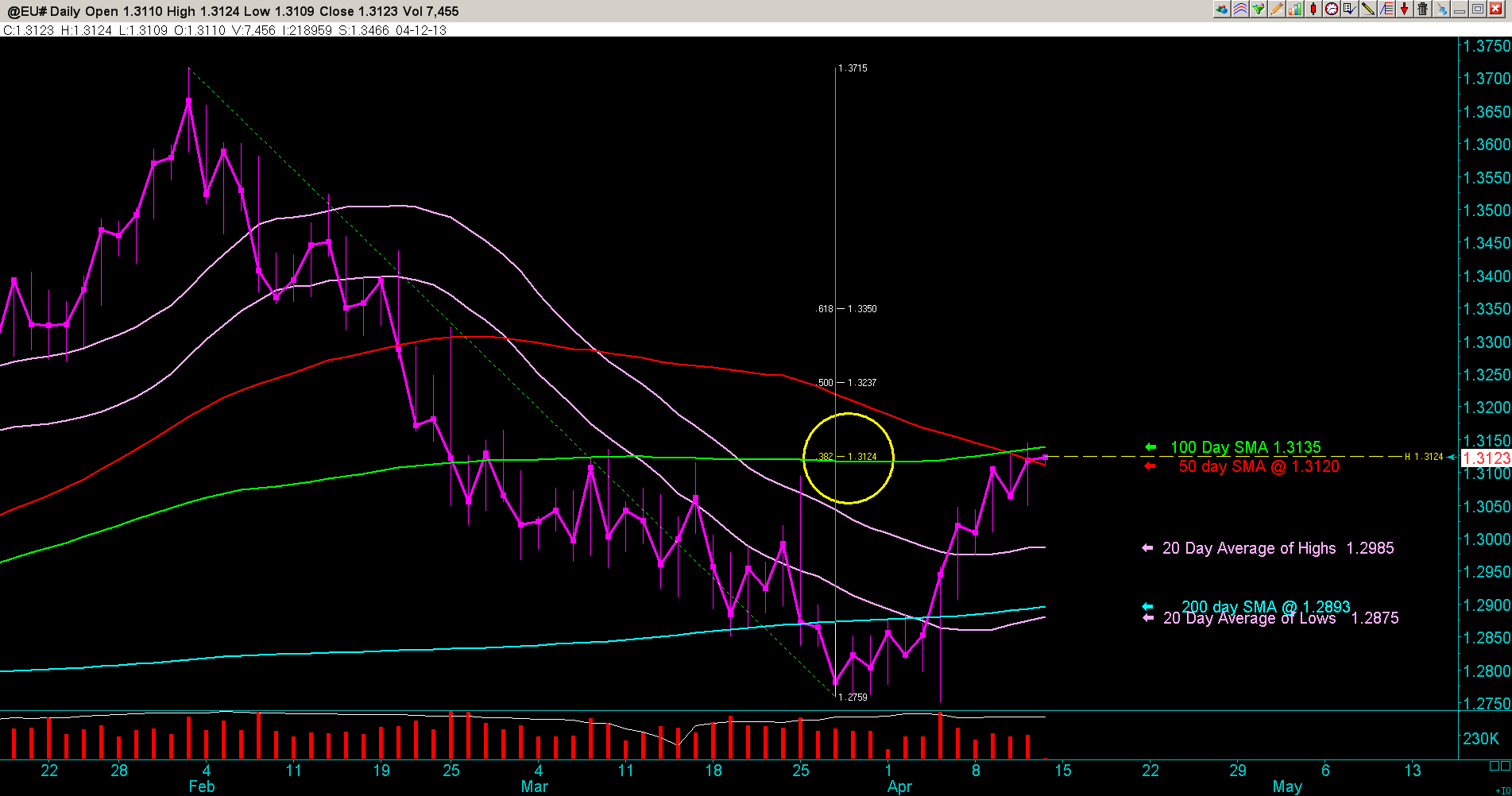1512x796 pixels.
Task: Click the 1.3715 Fibonacci top label
Action: (853, 68)
